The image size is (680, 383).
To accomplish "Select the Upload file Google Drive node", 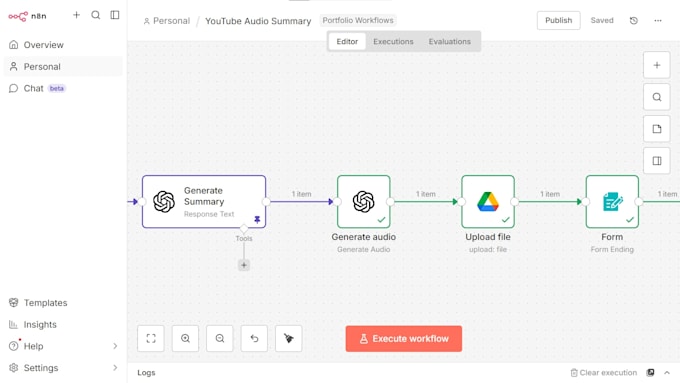I will click(x=488, y=201).
